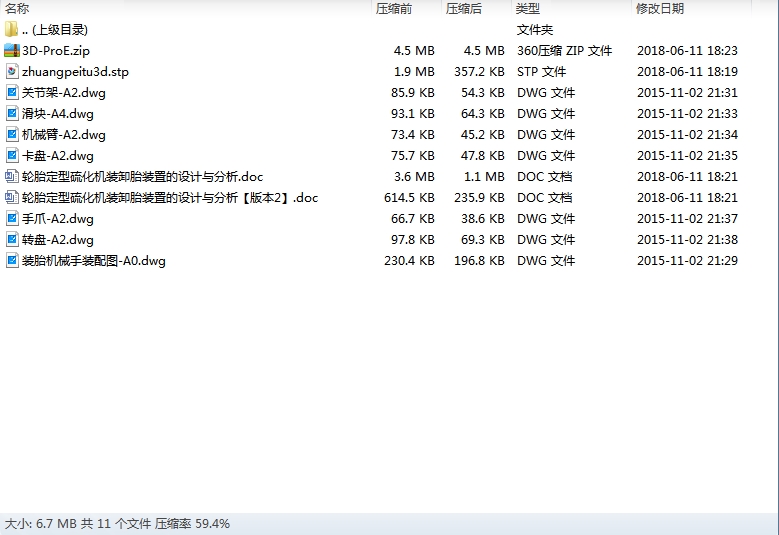Select the file name 关节架-A2.dwg
Viewport: 779px width, 535px height.
click(64, 93)
